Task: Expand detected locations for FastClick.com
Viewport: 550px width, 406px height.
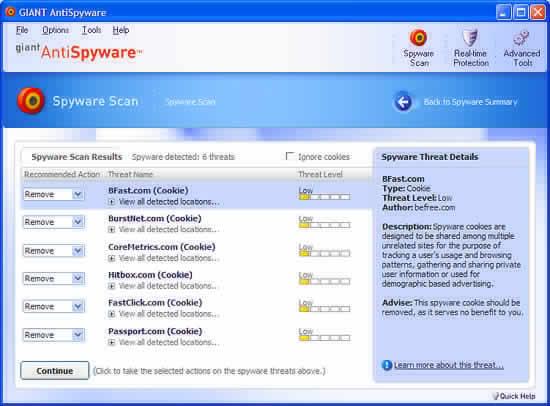Action: tap(112, 314)
